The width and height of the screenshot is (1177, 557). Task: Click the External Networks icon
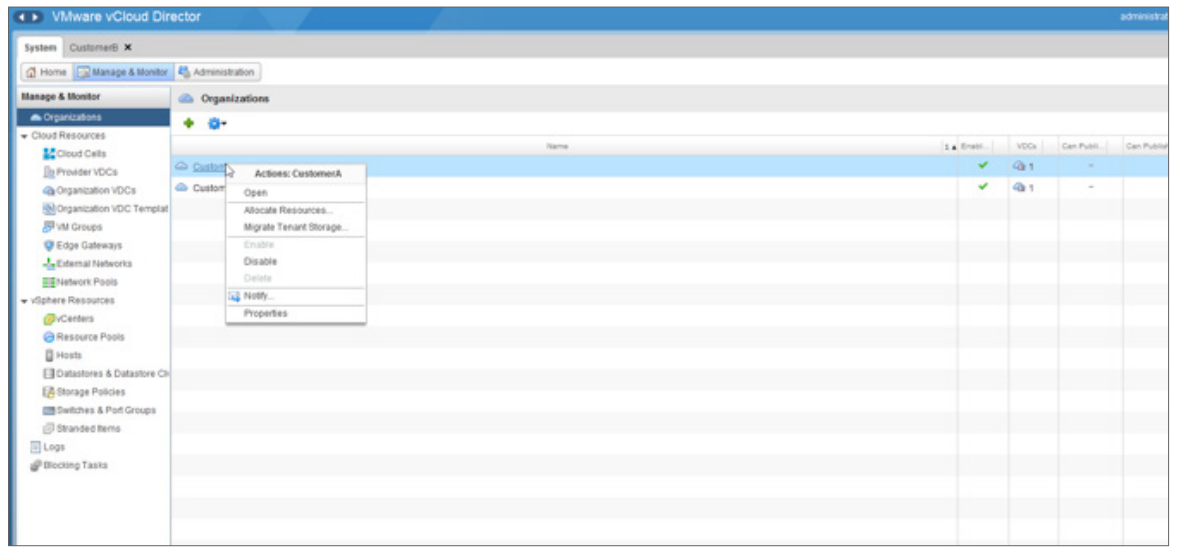(x=50, y=263)
